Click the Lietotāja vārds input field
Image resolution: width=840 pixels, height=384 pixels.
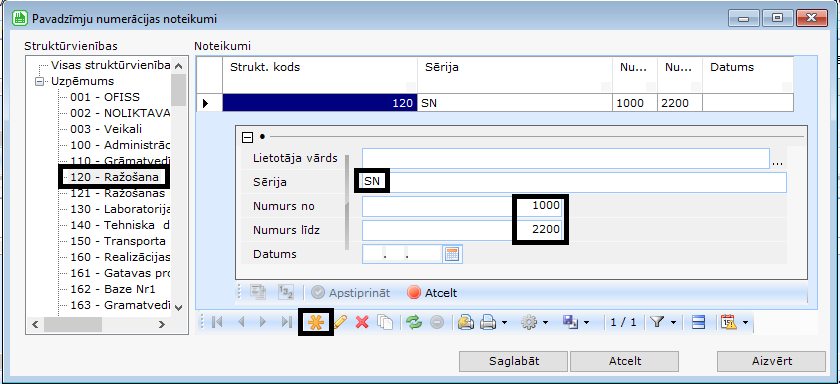pyautogui.click(x=566, y=159)
